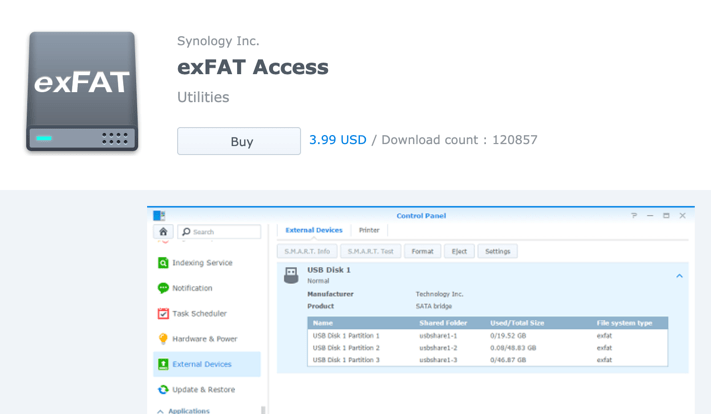Switch to the External Devices tab

(314, 230)
